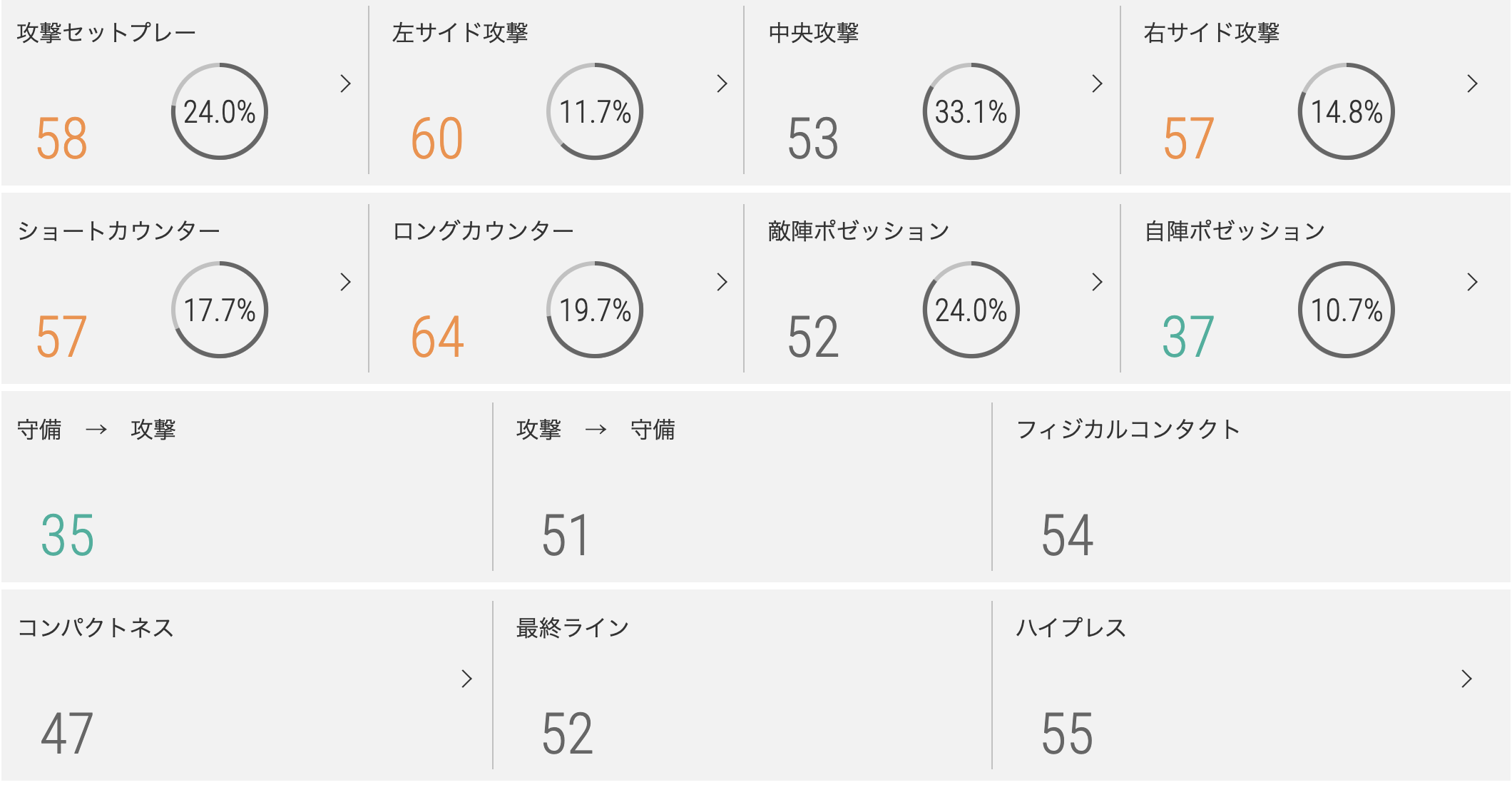Open the ロングカウンター chevron arrow
1512x785 pixels.
[722, 282]
